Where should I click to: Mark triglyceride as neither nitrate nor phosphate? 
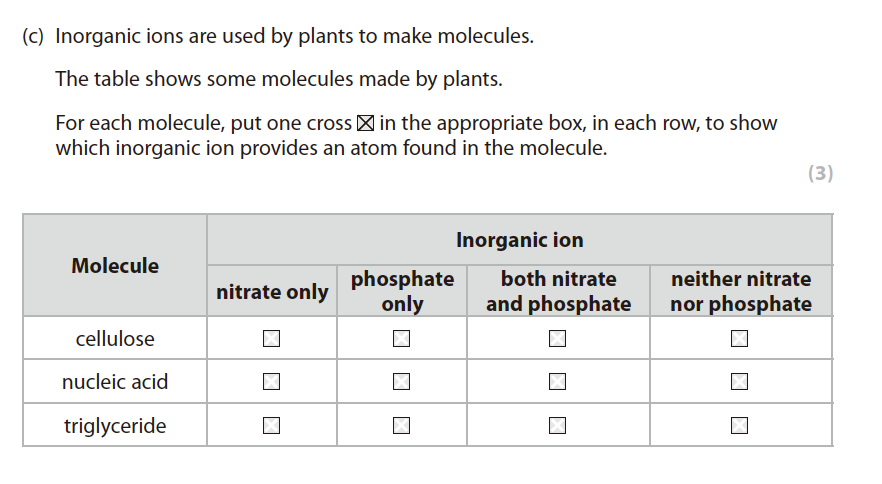[x=739, y=426]
